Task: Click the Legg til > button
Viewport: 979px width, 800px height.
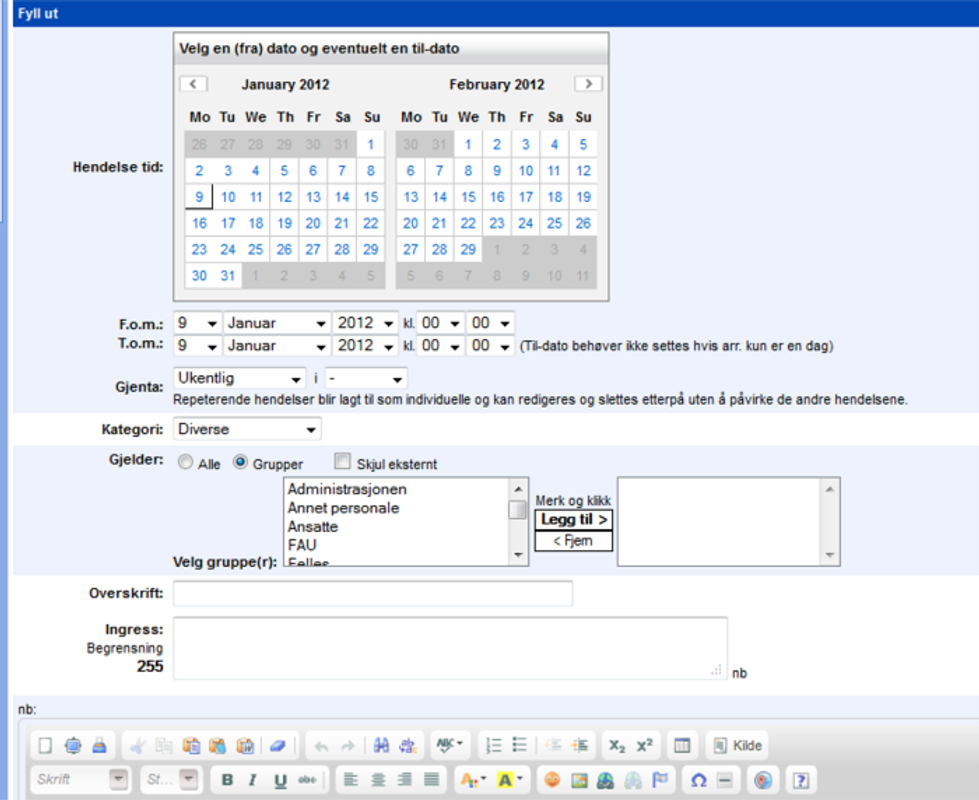Action: [574, 520]
